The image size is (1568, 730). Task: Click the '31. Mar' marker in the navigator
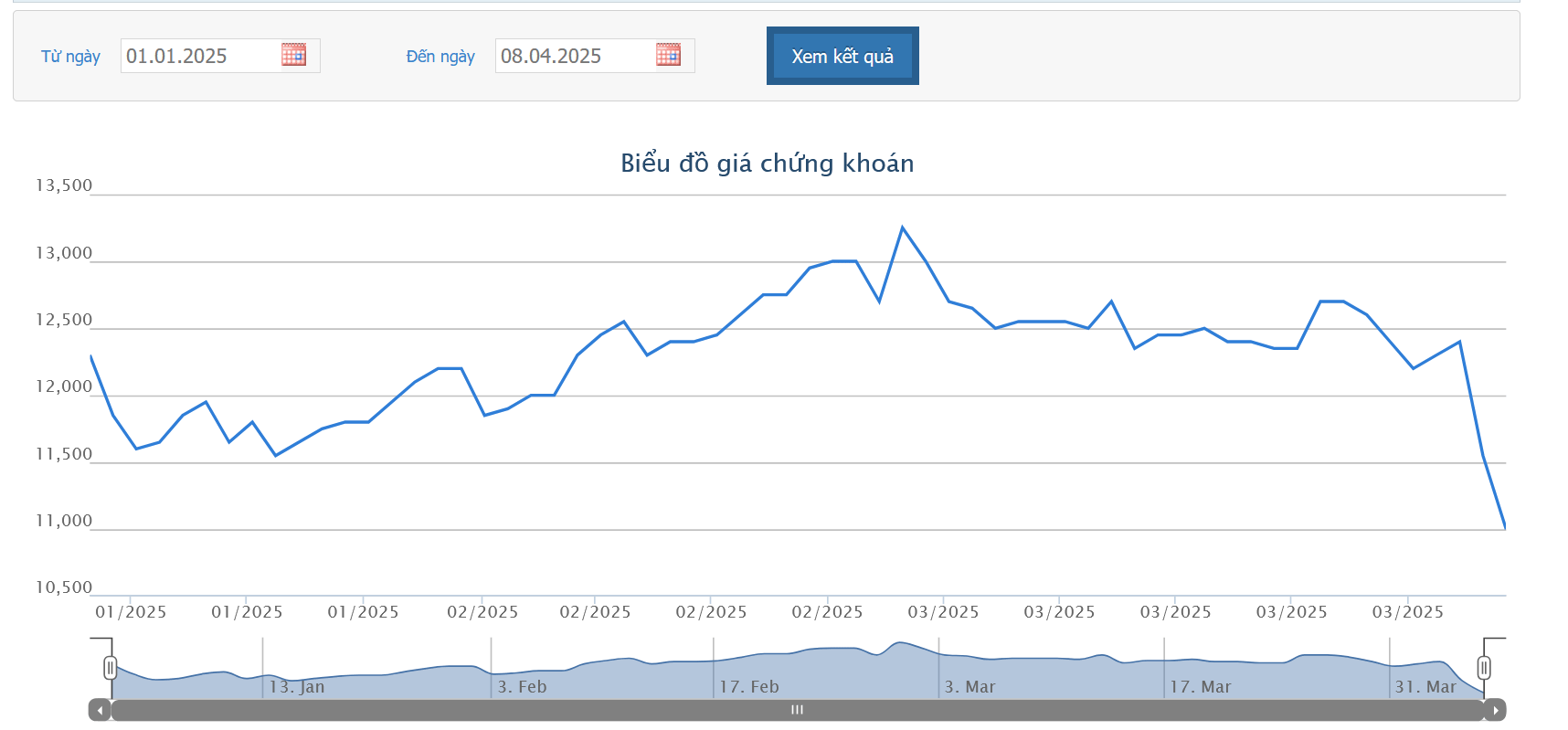click(1425, 687)
